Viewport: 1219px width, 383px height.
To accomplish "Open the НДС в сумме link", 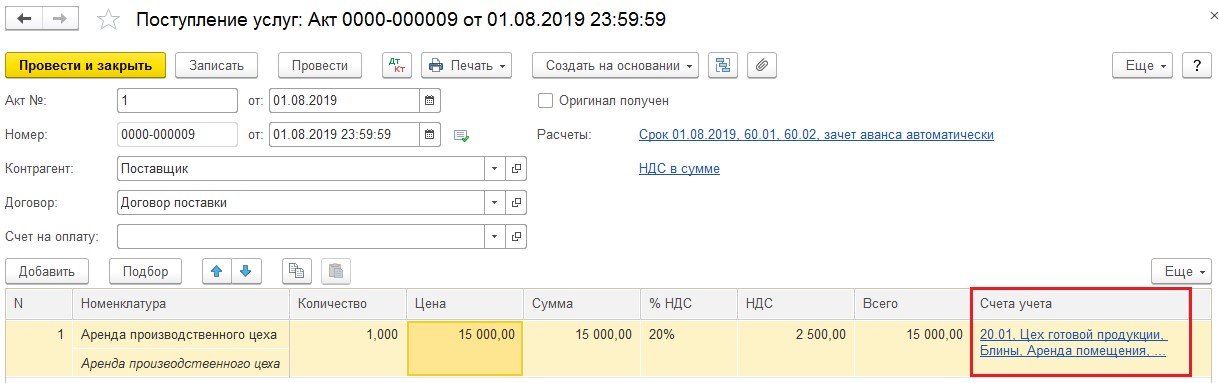I will [679, 169].
